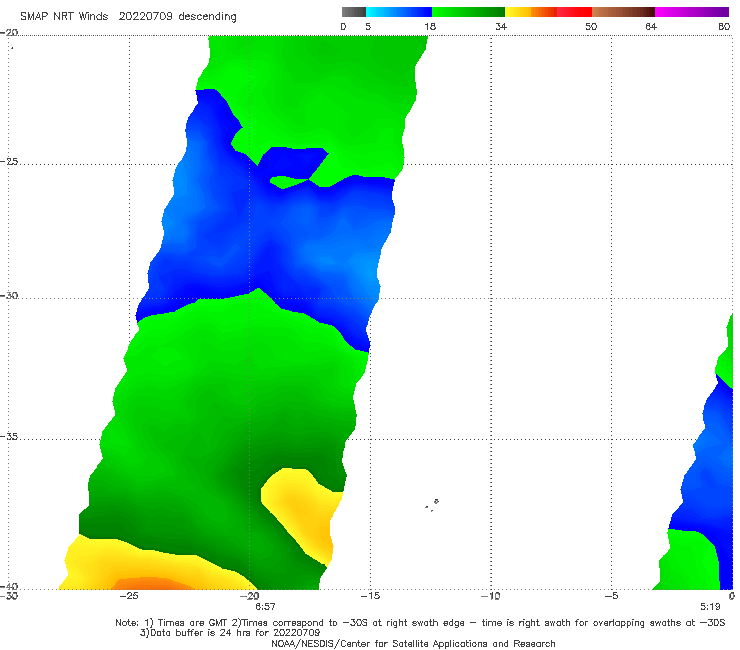Image resolution: width=740 pixels, height=650 pixels.
Task: Click the longitude label '-15' on the bottom axis
Action: pos(370,596)
